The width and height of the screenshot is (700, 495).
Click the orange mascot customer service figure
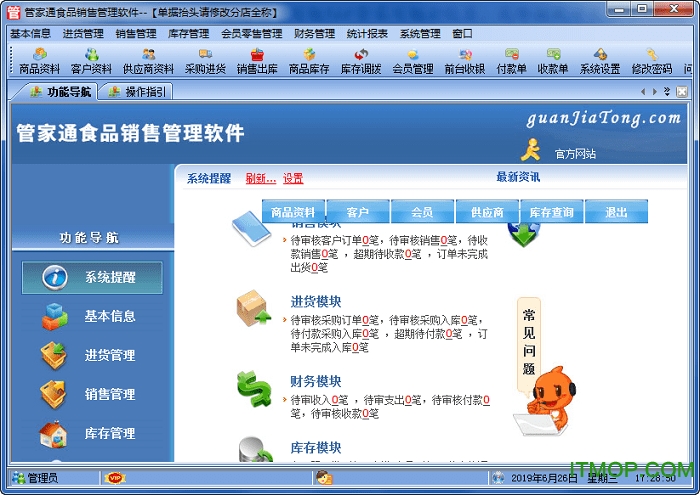pyautogui.click(x=545, y=401)
